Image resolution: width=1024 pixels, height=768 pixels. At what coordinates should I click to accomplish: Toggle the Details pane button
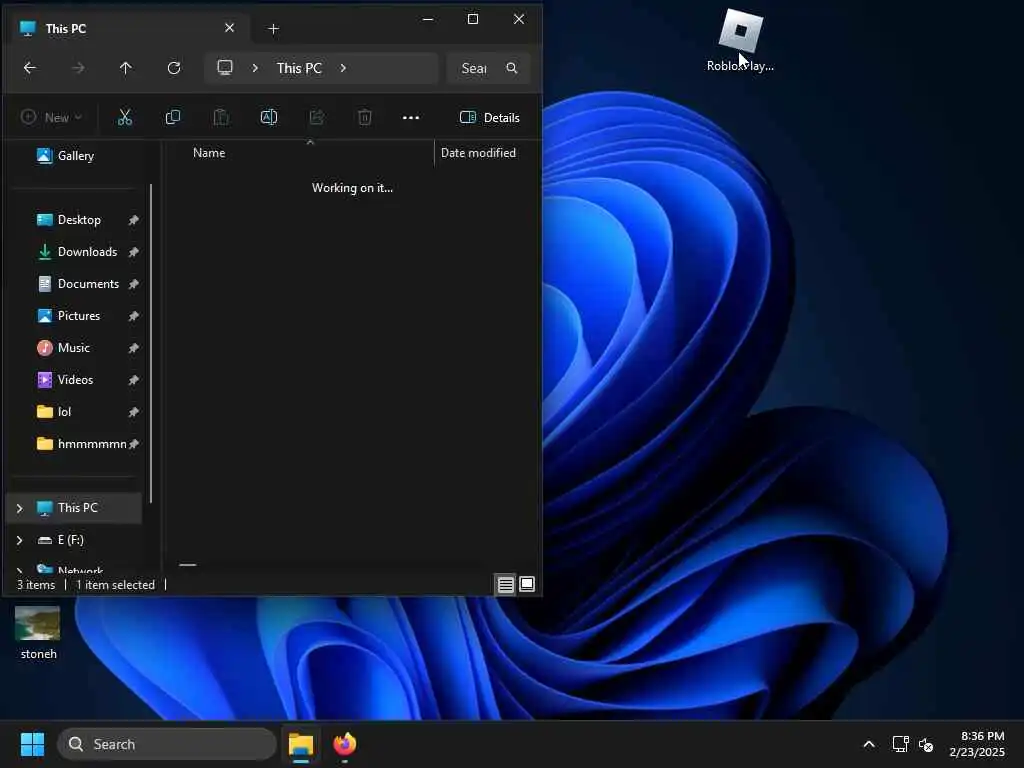click(490, 118)
